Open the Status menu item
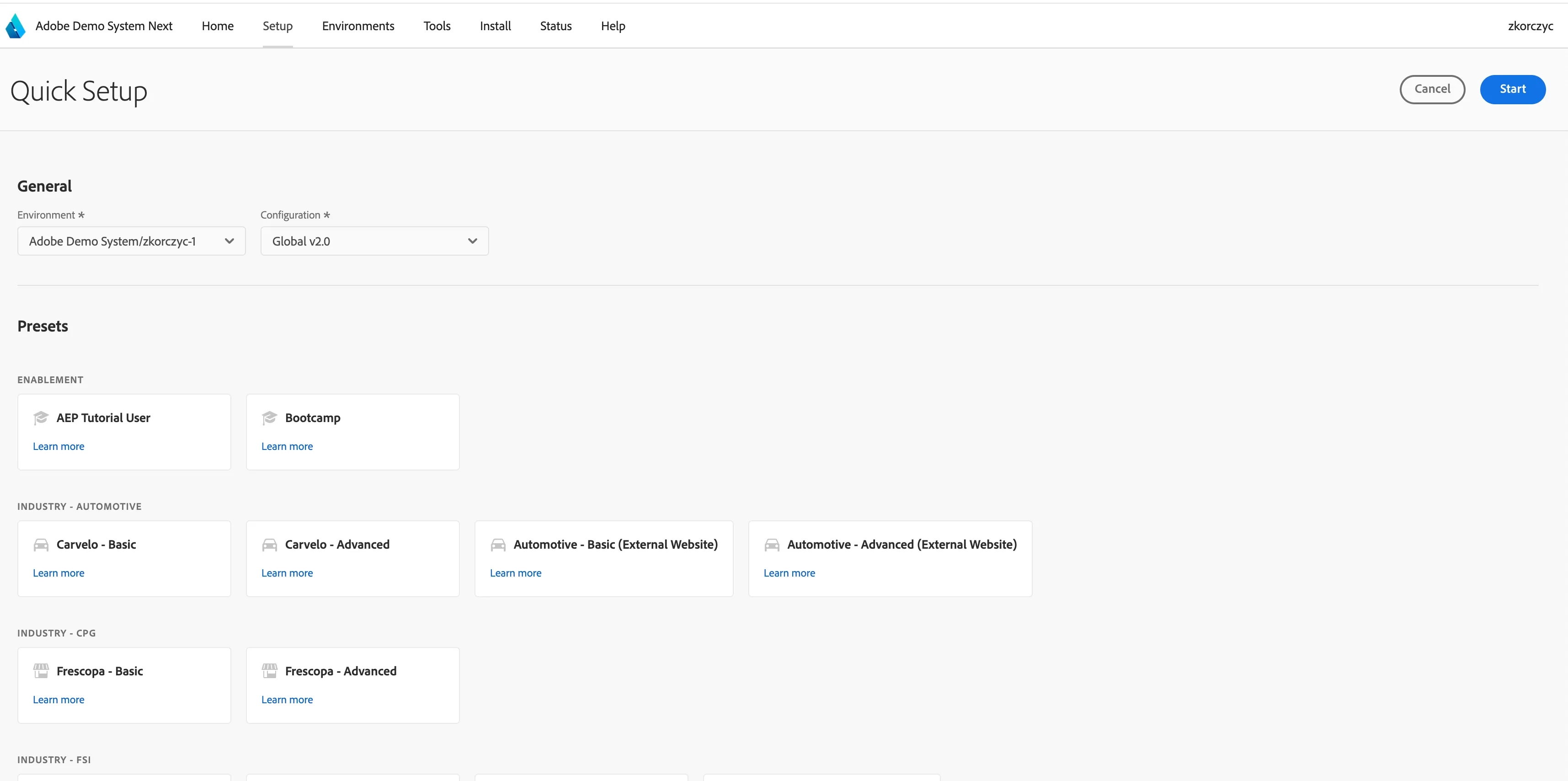The height and width of the screenshot is (781, 1568). click(556, 26)
